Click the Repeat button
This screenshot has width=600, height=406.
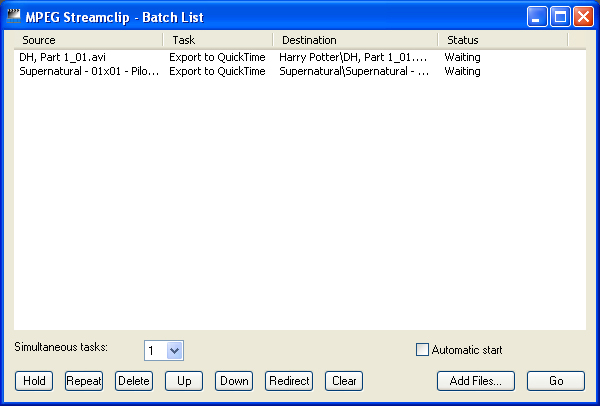coord(84,381)
